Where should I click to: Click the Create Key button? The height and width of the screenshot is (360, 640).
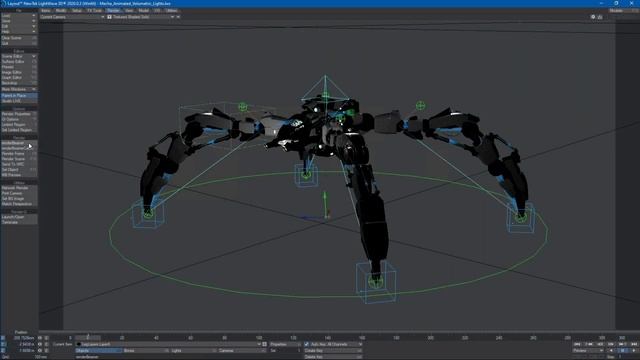point(333,351)
